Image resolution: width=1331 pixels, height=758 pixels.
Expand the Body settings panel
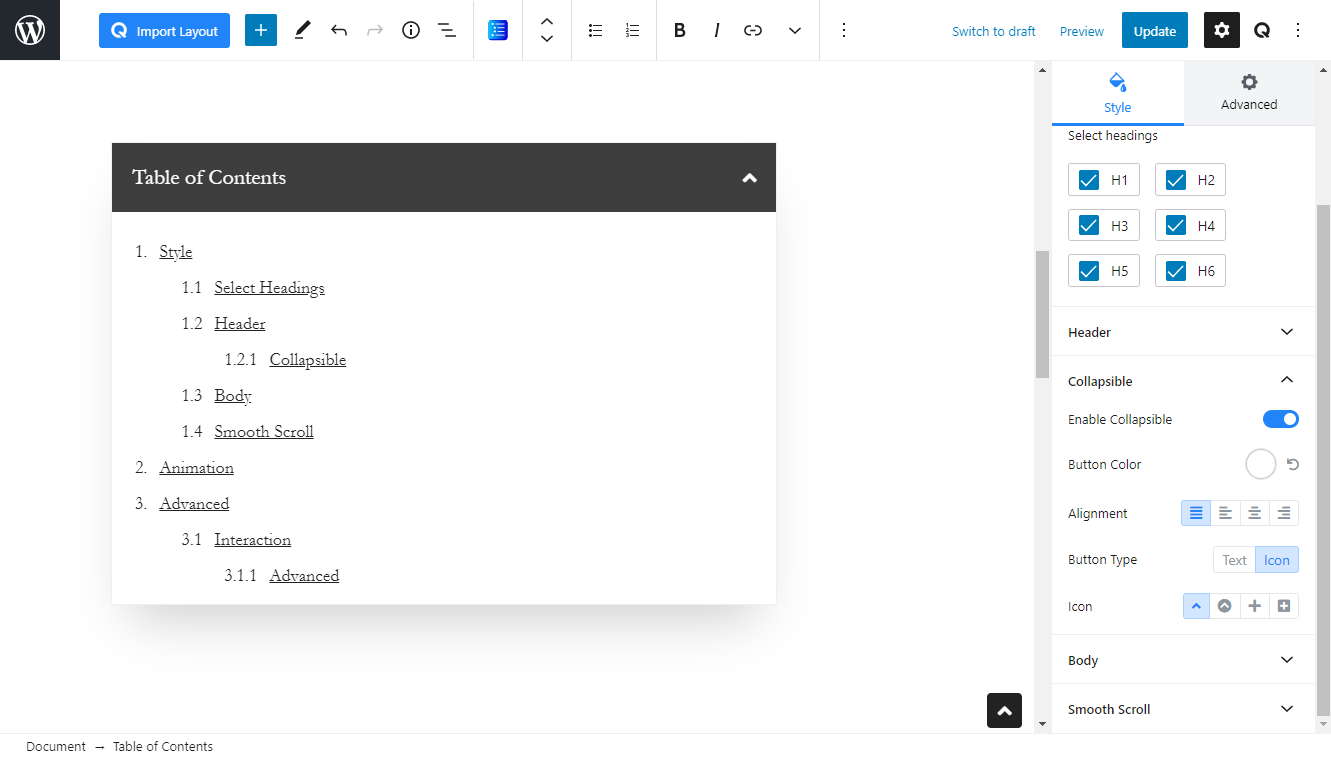(x=1183, y=660)
